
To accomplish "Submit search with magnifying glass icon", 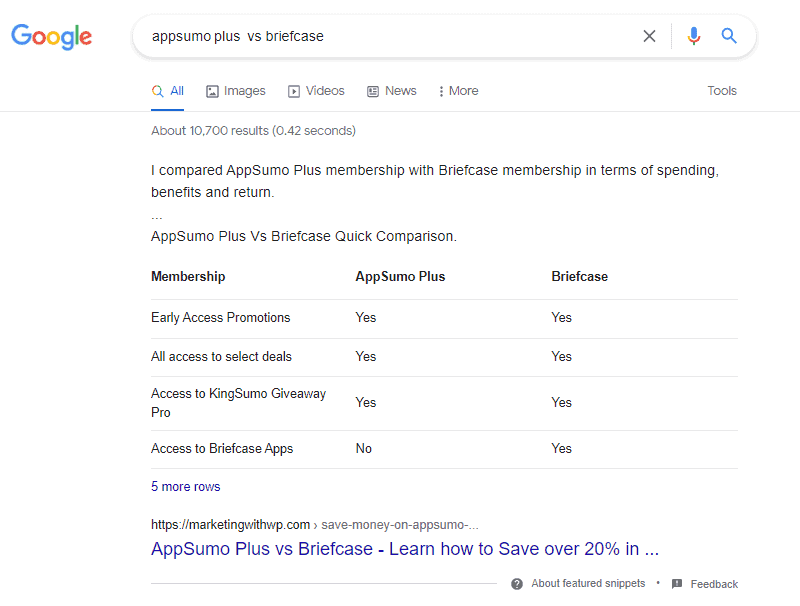I will tap(729, 36).
